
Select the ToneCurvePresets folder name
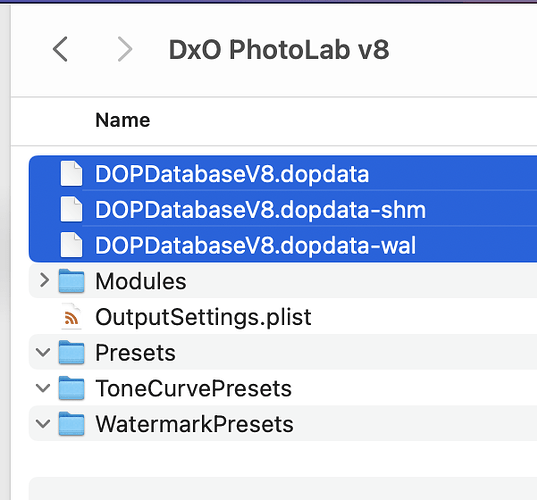[x=193, y=388]
